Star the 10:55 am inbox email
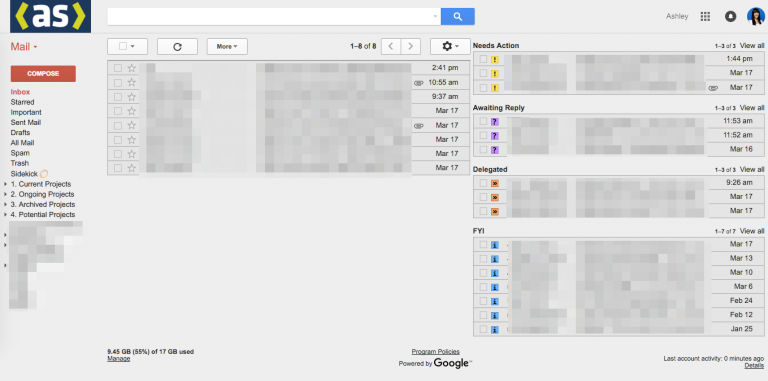768x381 pixels. [x=131, y=82]
